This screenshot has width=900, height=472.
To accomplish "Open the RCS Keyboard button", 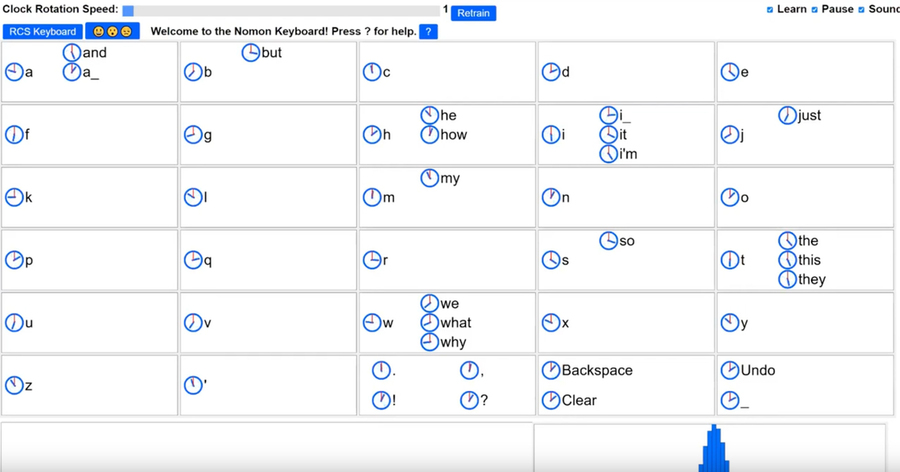I will click(x=41, y=31).
